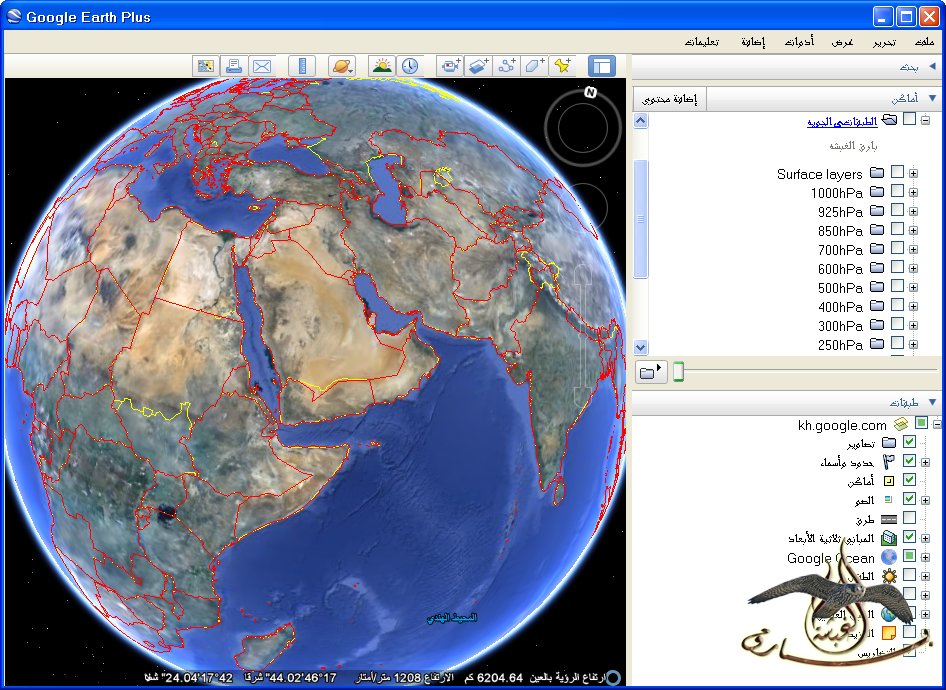Screen dimensions: 946x690
Task: Click the Record a Tour camera icon
Action: 450,66
